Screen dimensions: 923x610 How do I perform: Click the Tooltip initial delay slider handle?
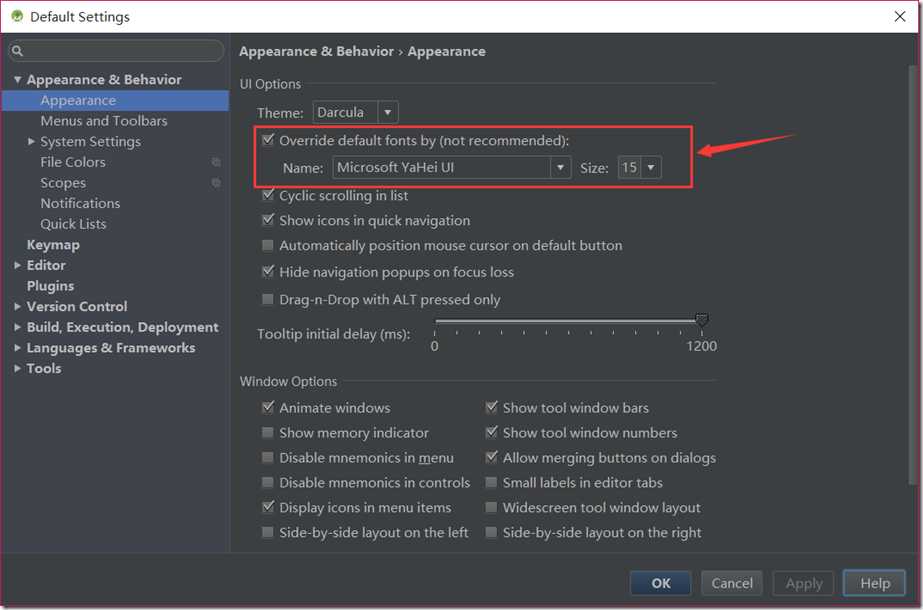pyautogui.click(x=702, y=320)
